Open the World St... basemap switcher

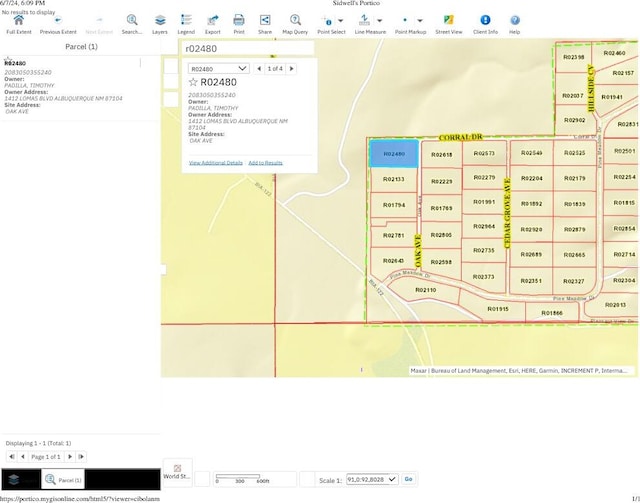click(177, 472)
